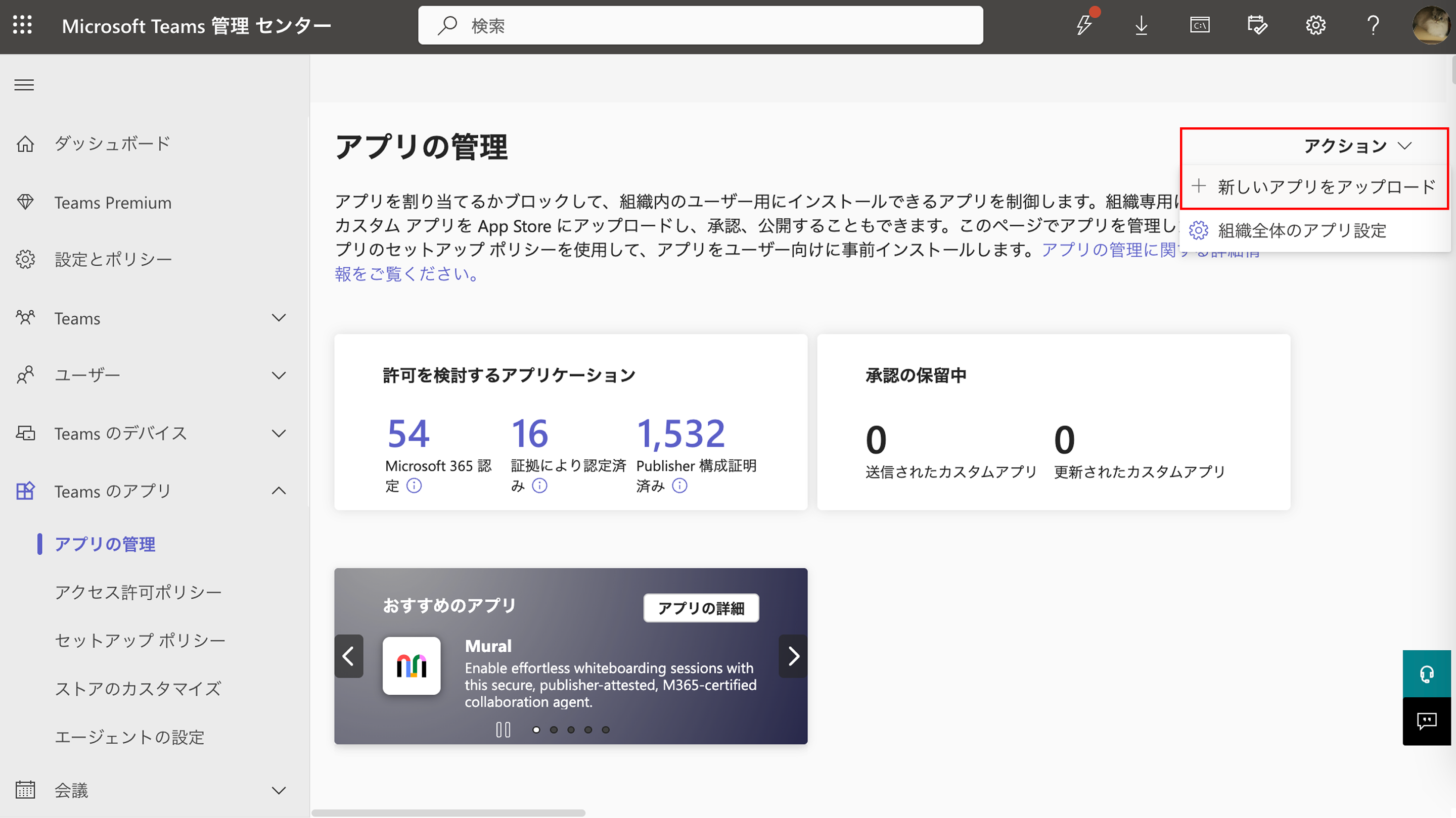Open the feedback speech bubble button
The image size is (1456, 818).
(x=1427, y=721)
